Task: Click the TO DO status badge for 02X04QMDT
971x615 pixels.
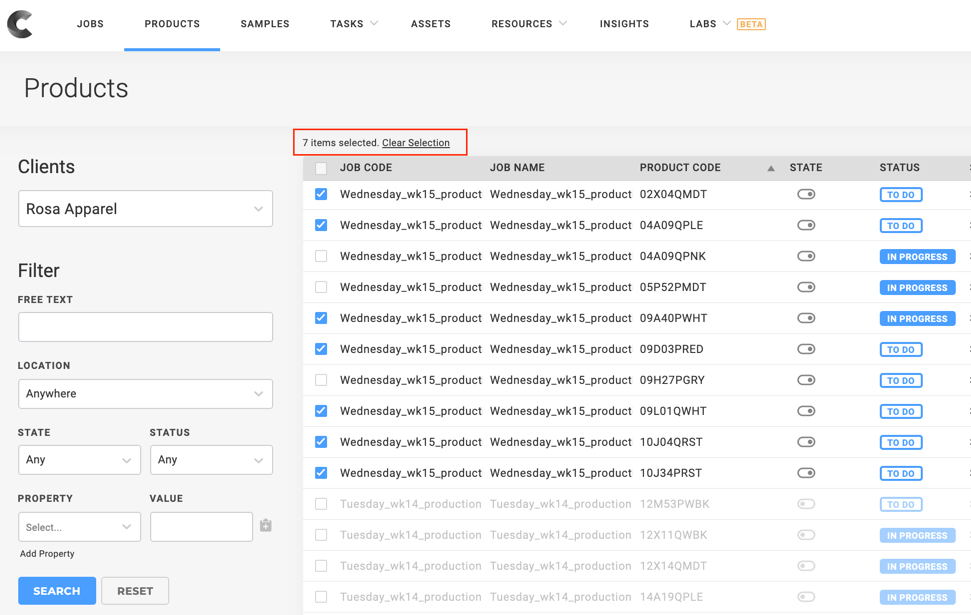Action: click(x=900, y=195)
